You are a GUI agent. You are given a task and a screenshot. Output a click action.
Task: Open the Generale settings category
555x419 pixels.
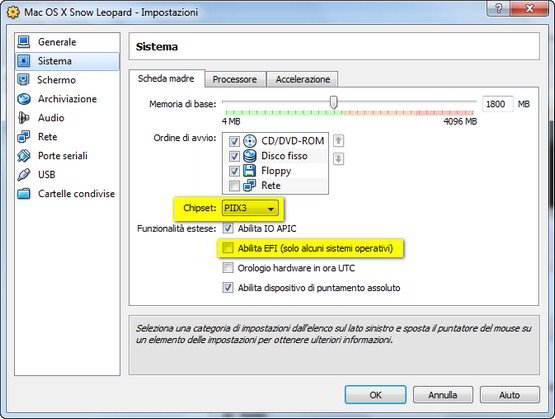click(67, 42)
